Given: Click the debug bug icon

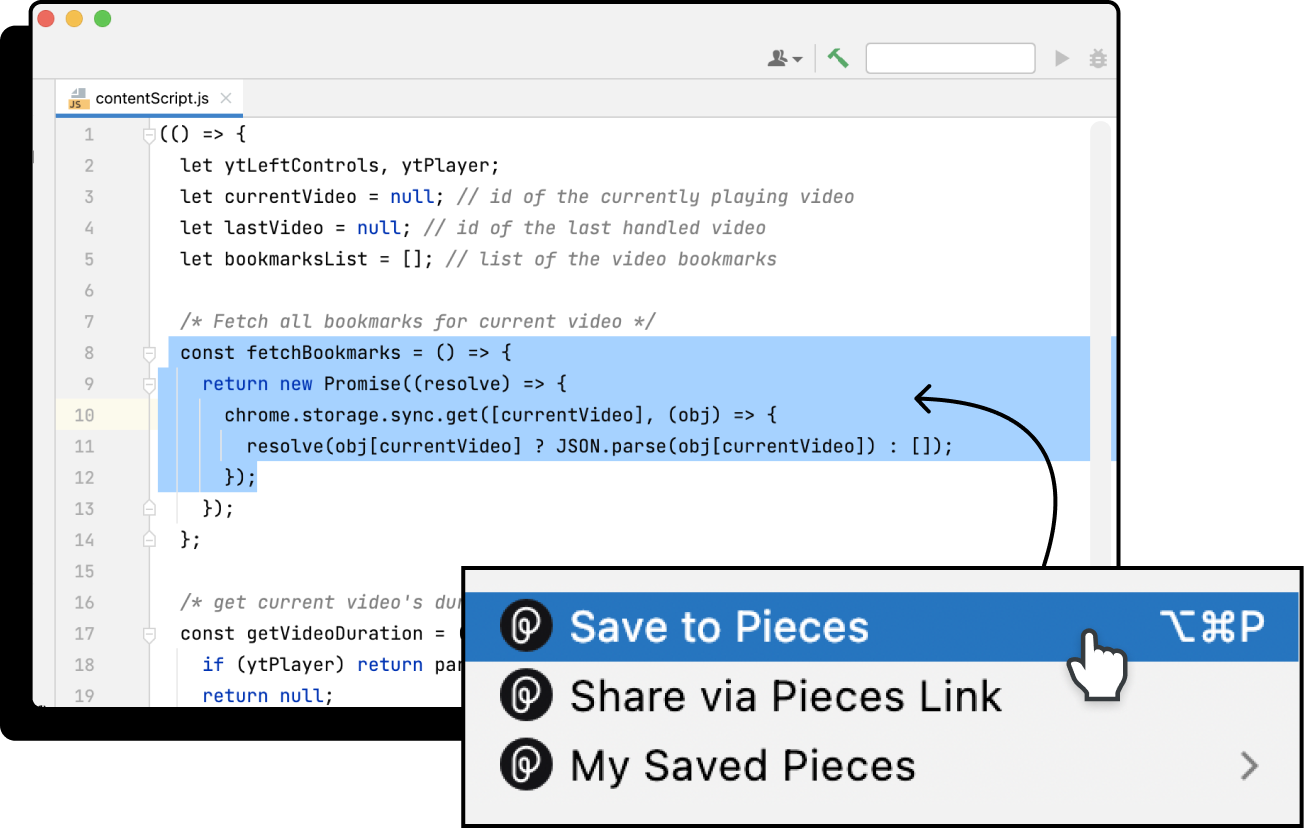Looking at the screenshot, I should pos(1097,59).
